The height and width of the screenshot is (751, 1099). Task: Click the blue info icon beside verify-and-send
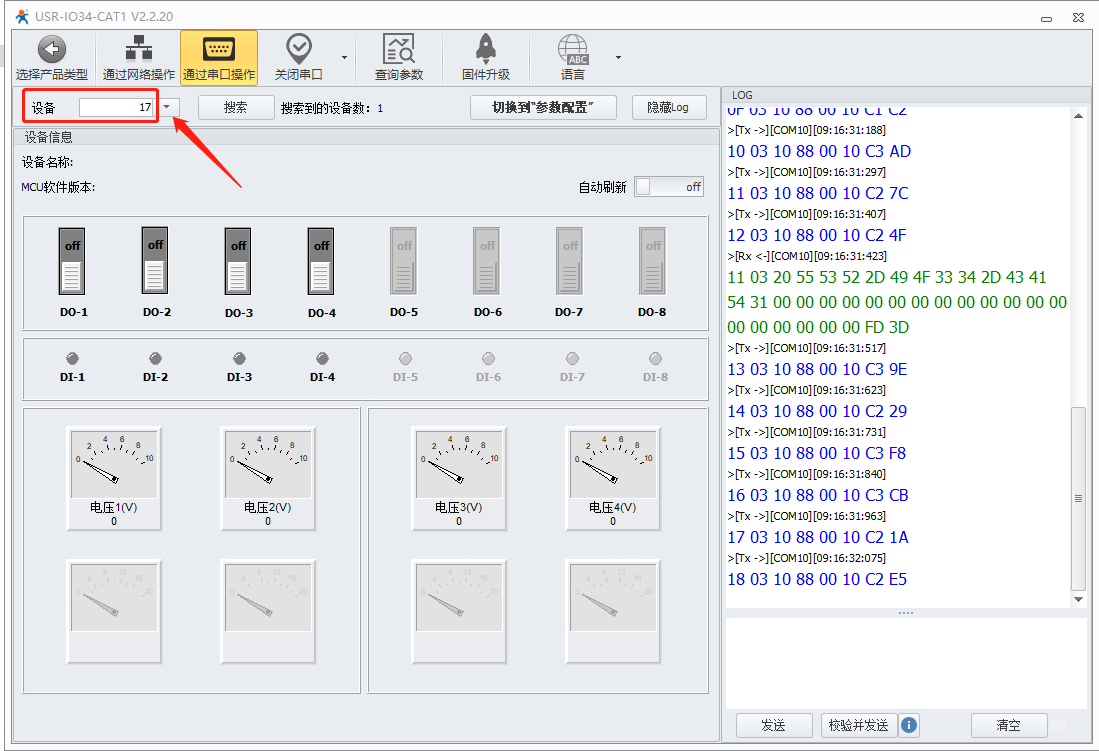908,725
